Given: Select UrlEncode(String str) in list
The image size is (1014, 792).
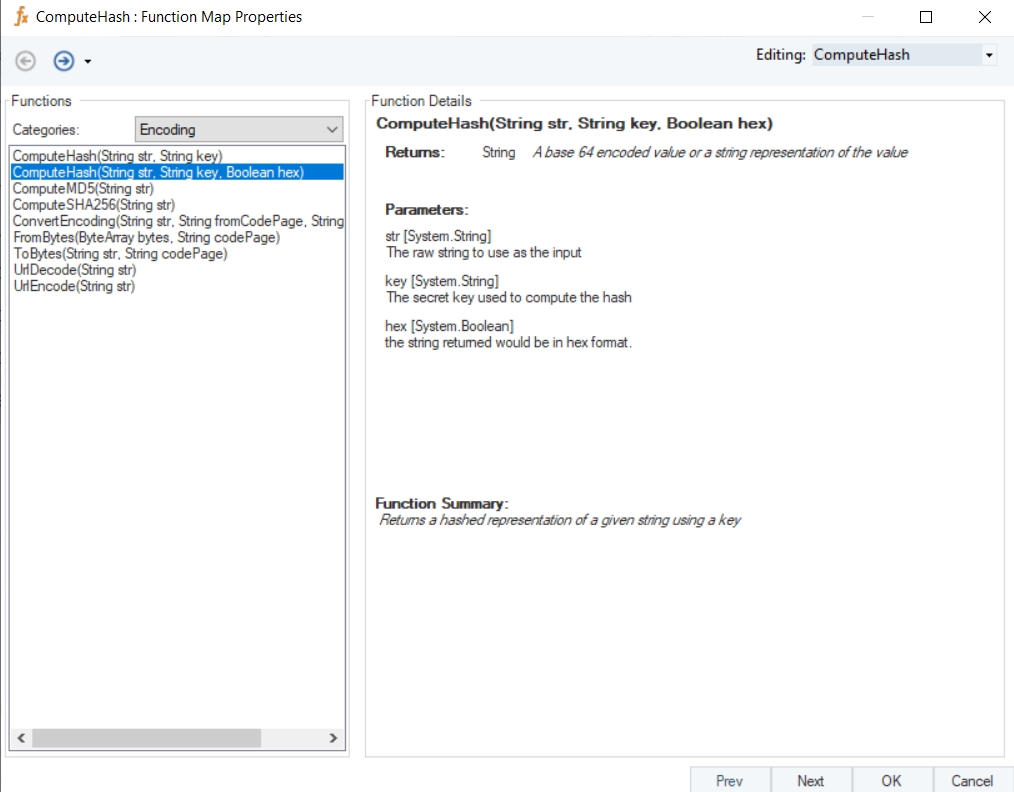Looking at the screenshot, I should [74, 286].
